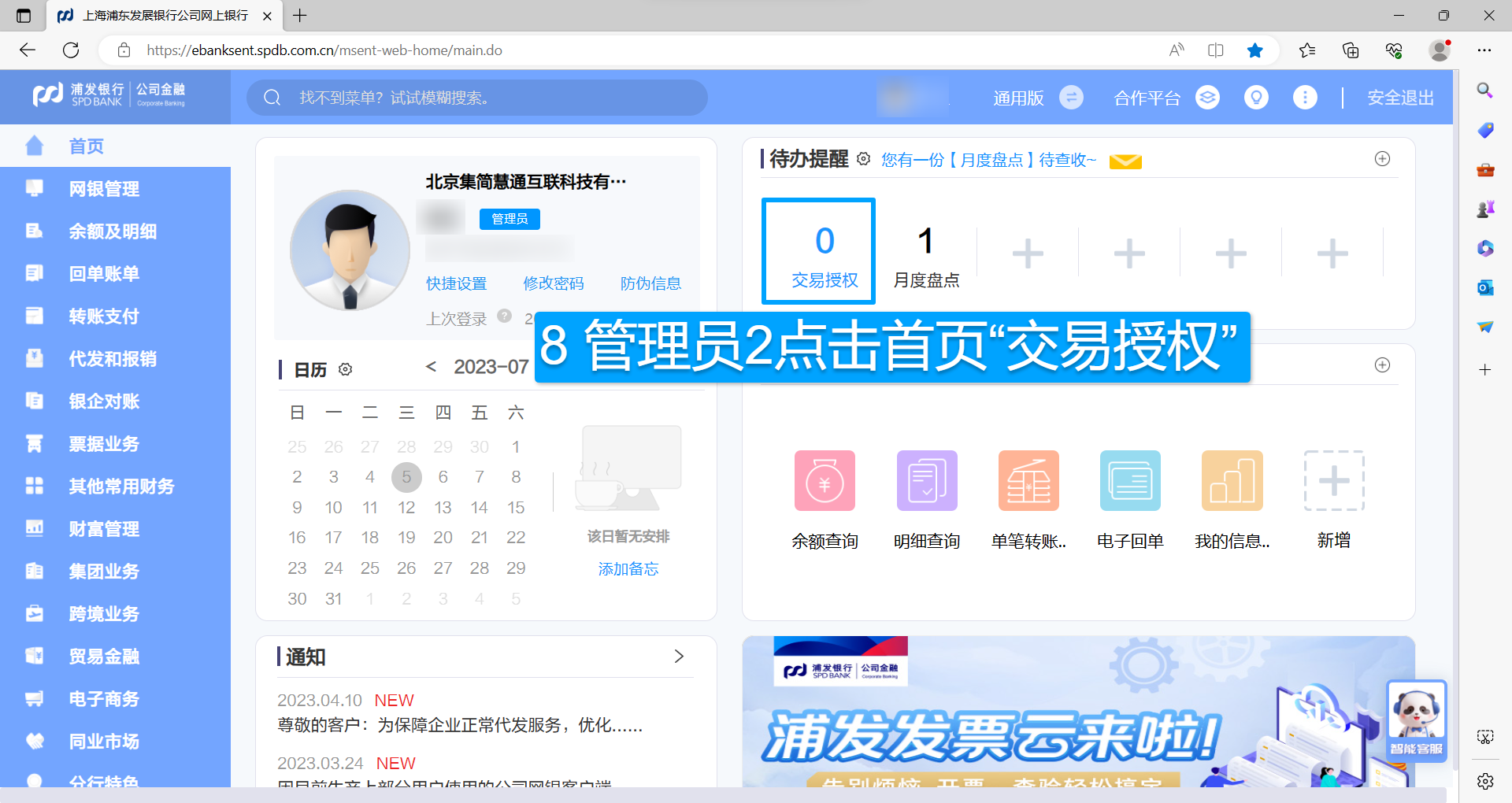
Task: Open 电子商务 menu item
Action: [x=115, y=699]
